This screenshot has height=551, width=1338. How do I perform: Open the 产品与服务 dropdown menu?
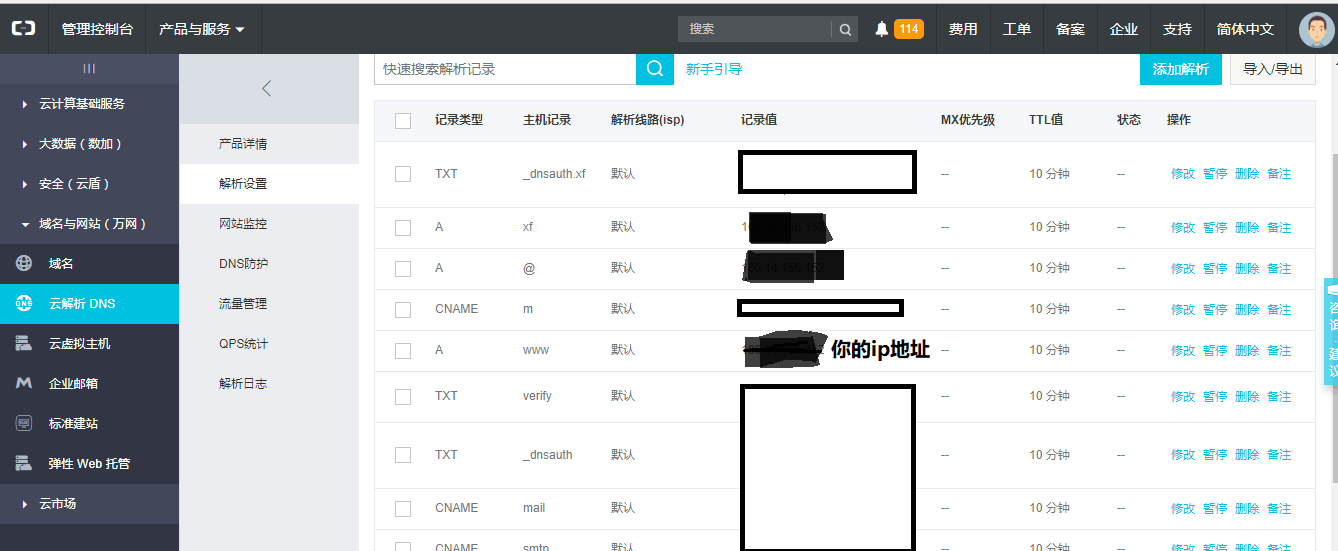pos(201,29)
